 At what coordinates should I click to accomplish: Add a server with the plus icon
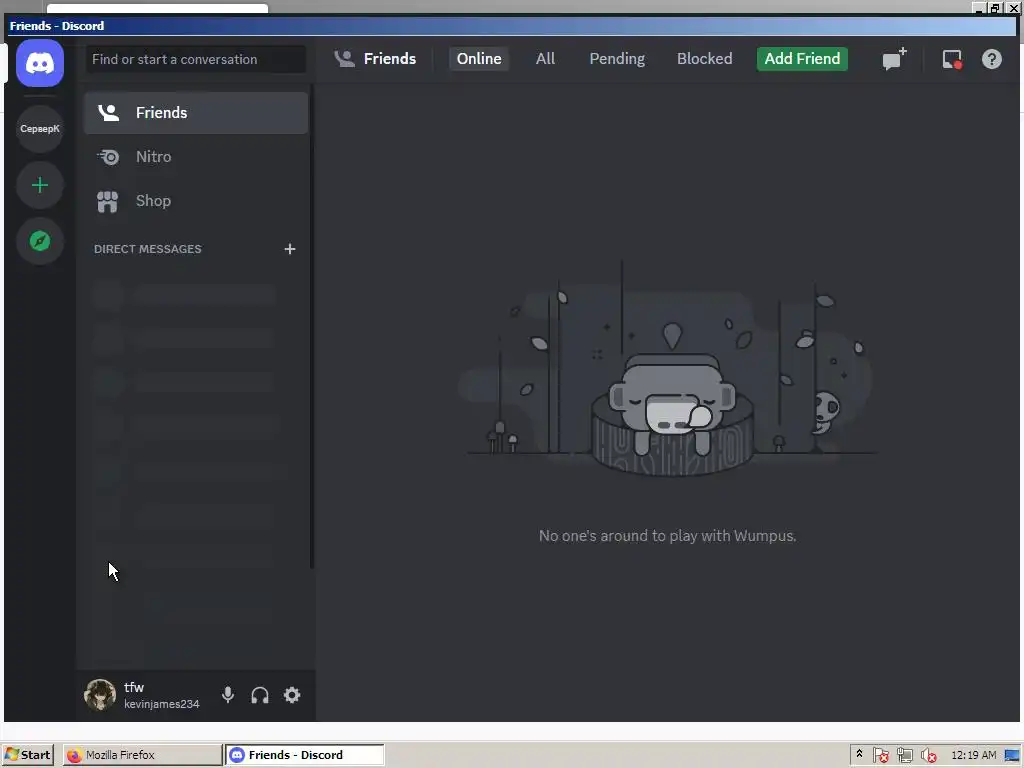(x=40, y=185)
